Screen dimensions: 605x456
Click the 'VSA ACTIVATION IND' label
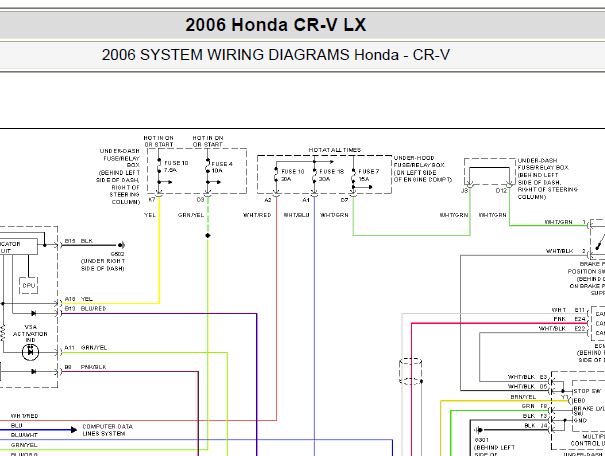point(30,333)
